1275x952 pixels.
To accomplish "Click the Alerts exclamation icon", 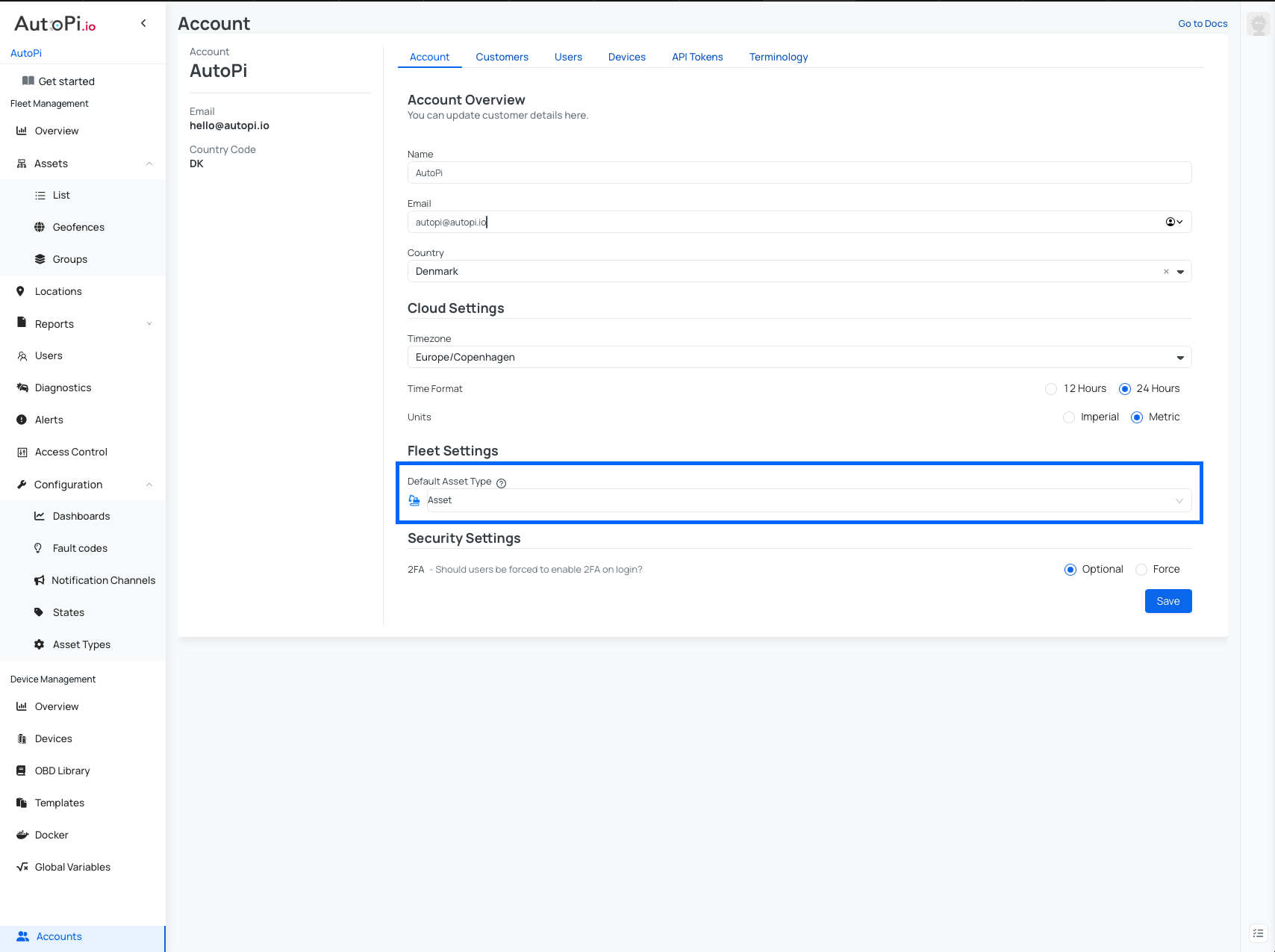I will pyautogui.click(x=22, y=420).
